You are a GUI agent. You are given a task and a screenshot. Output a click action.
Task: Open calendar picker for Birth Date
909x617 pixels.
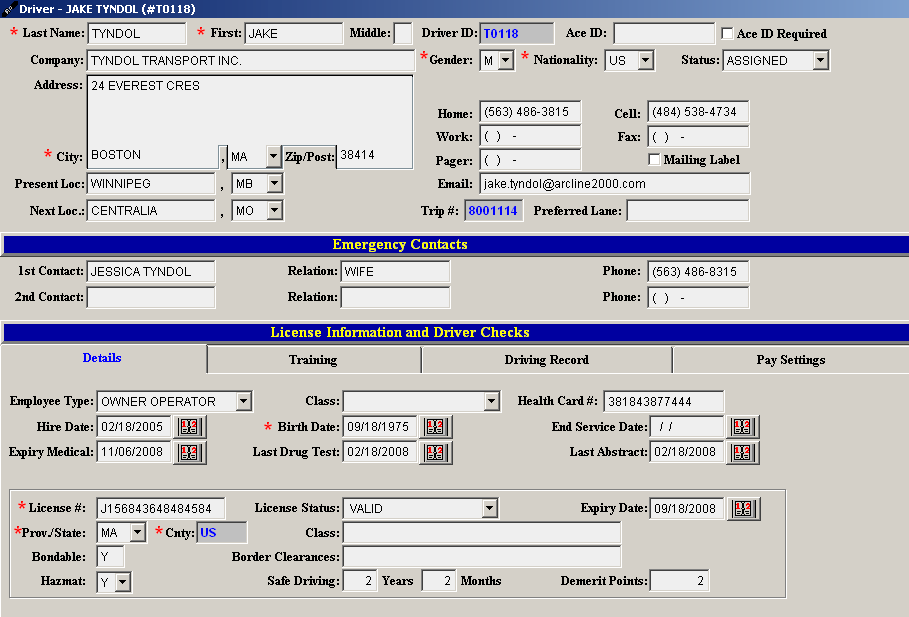pyautogui.click(x=435, y=427)
